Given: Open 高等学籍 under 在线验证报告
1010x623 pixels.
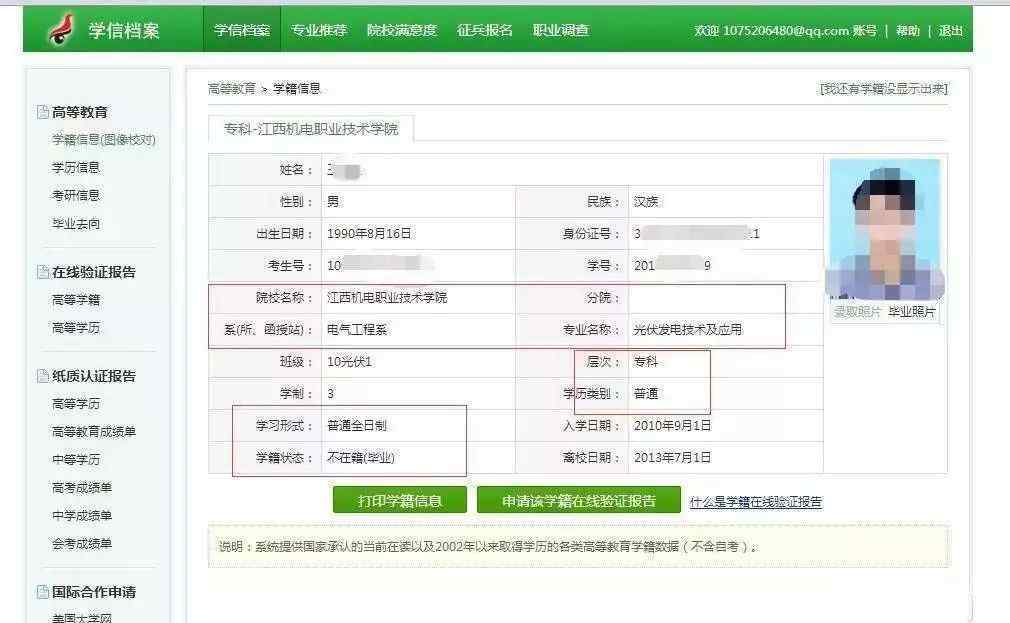Looking at the screenshot, I should click(76, 300).
